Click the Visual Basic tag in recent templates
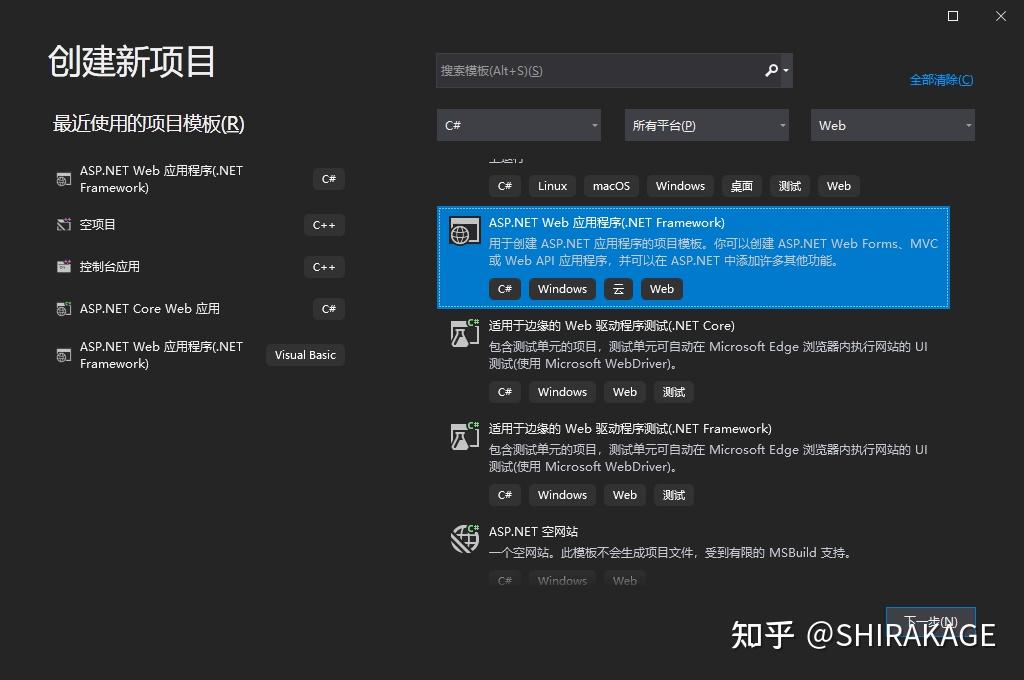Image resolution: width=1024 pixels, height=680 pixels. point(305,355)
